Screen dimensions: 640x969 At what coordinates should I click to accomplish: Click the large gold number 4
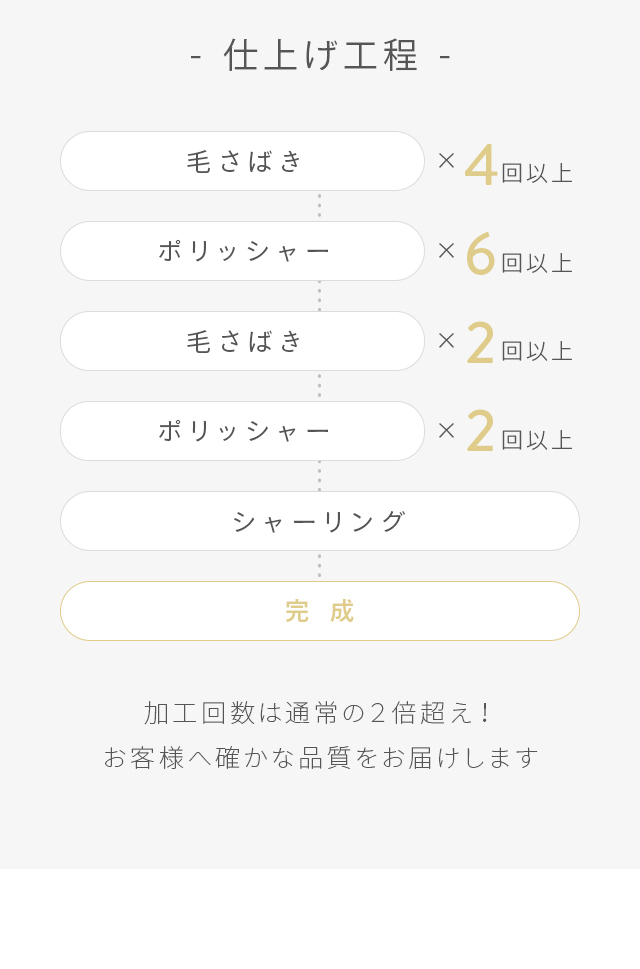coord(481,165)
